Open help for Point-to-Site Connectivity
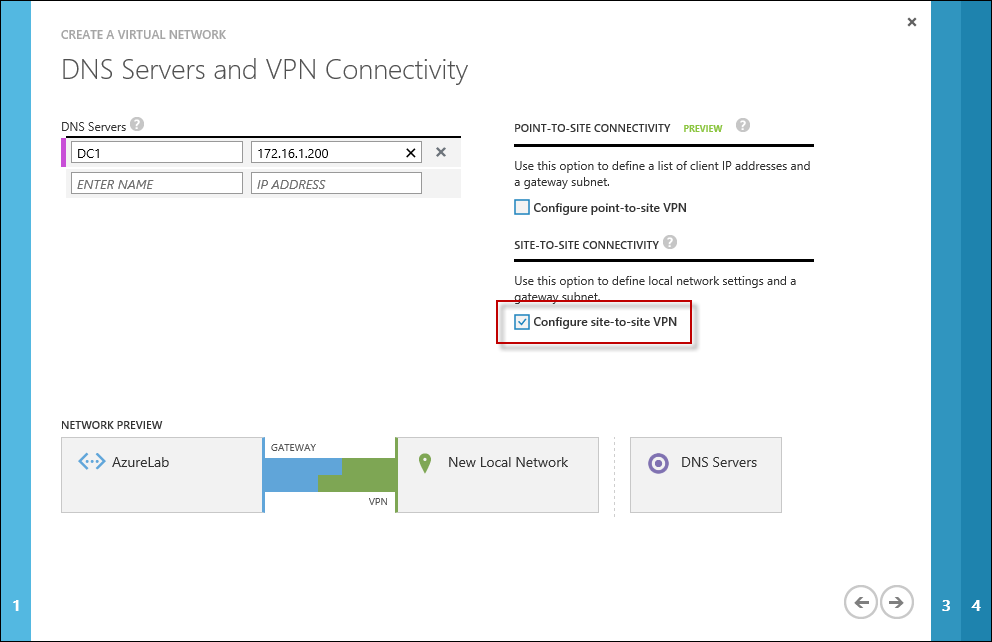 click(x=742, y=126)
